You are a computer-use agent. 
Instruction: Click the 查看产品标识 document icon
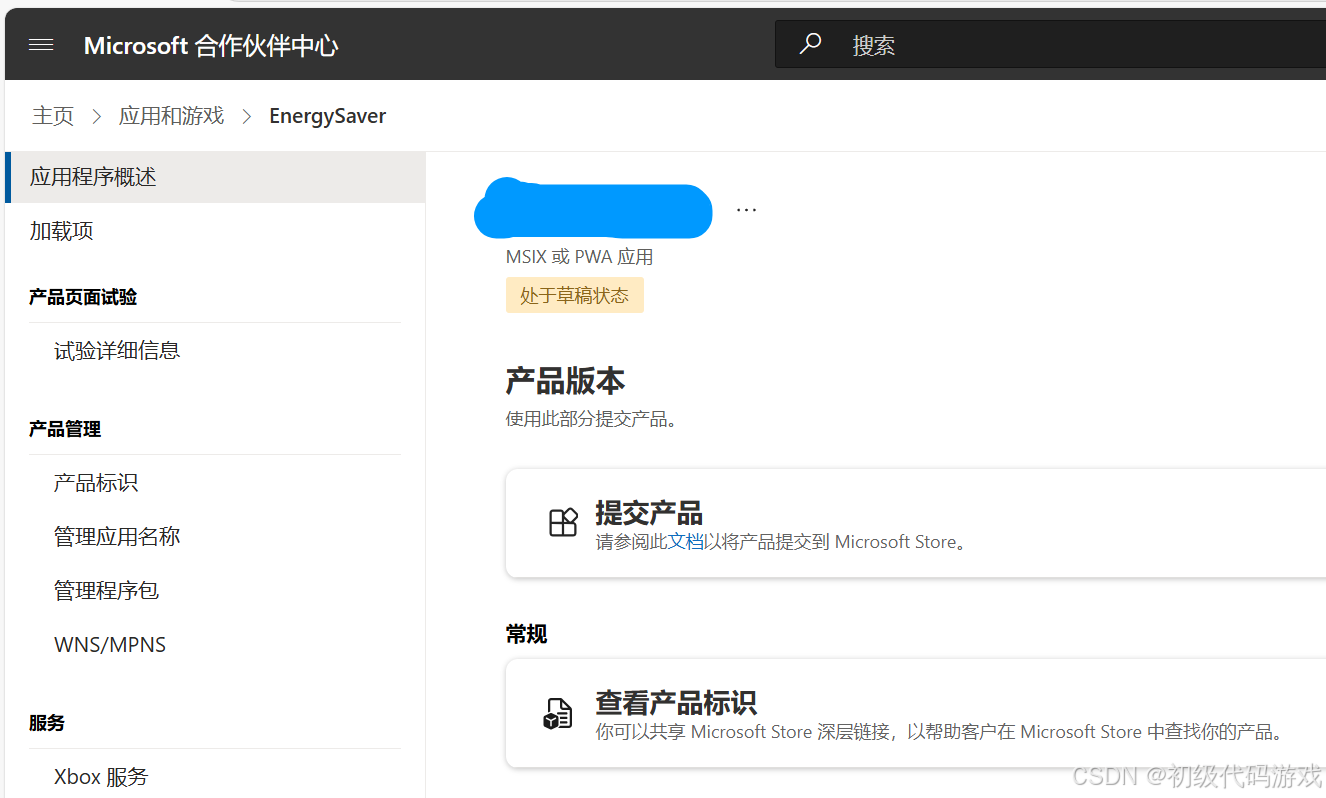coord(558,713)
